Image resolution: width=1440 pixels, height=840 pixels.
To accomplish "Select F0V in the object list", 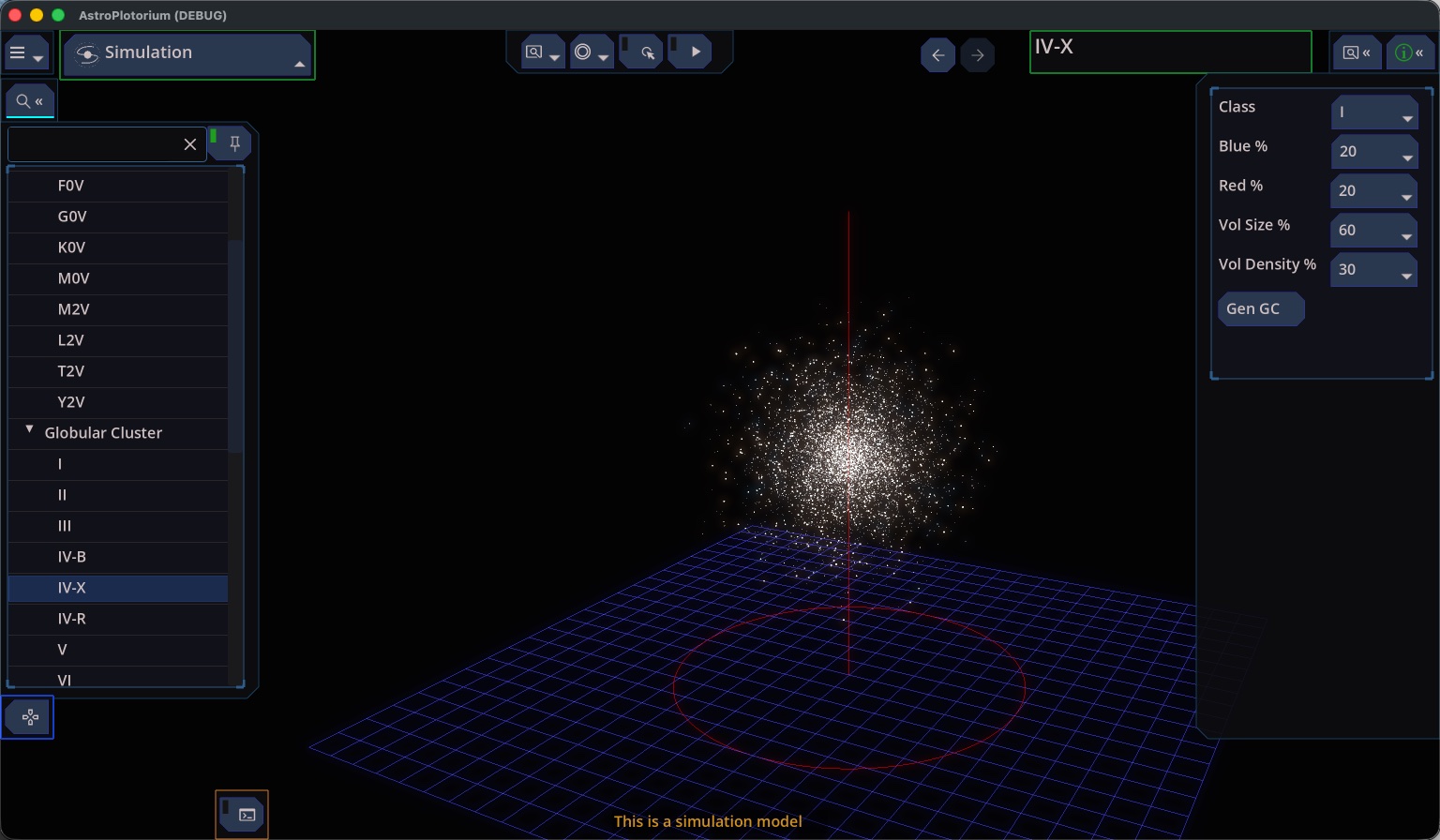I will point(118,186).
